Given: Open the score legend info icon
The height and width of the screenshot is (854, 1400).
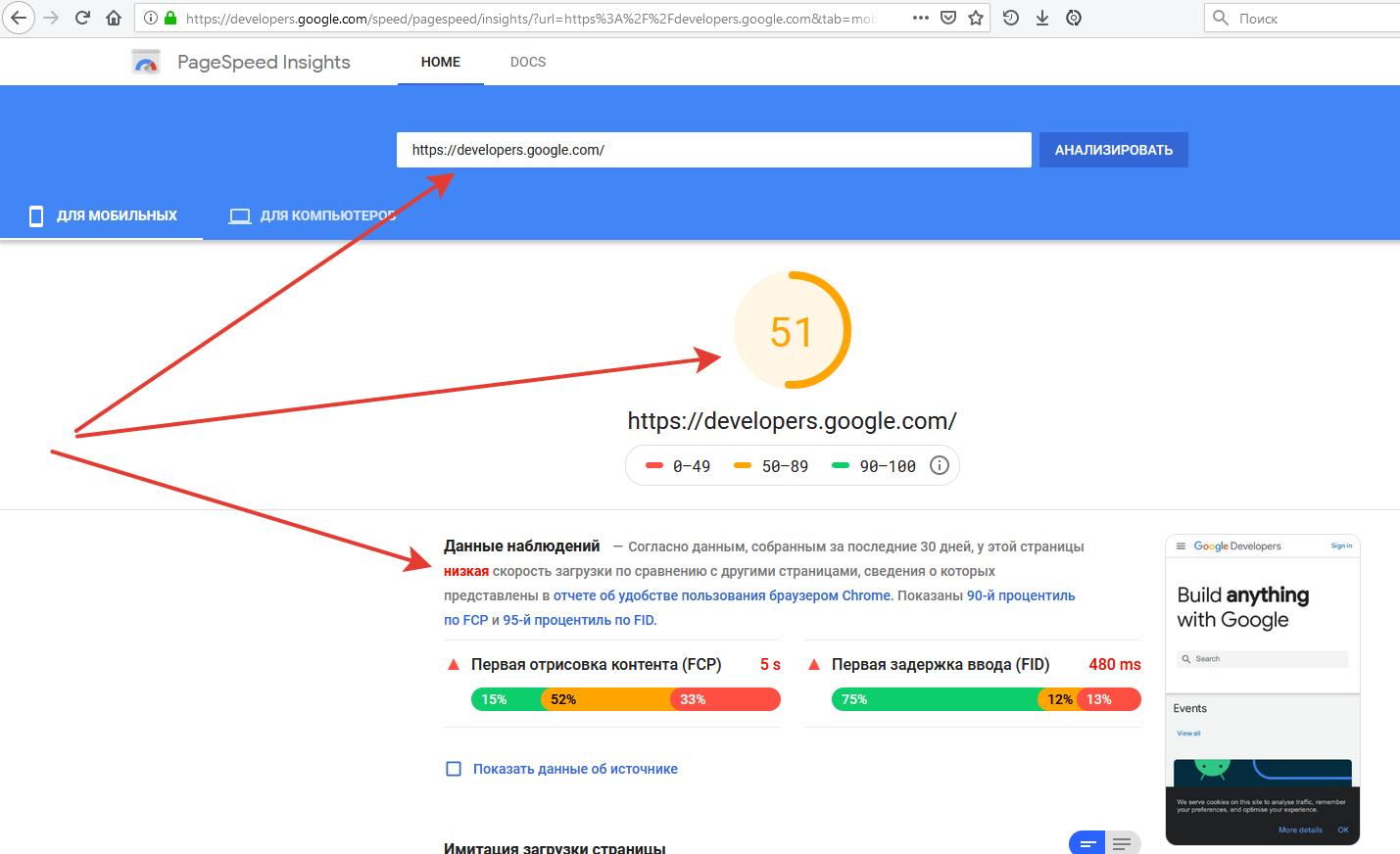Looking at the screenshot, I should [939, 465].
